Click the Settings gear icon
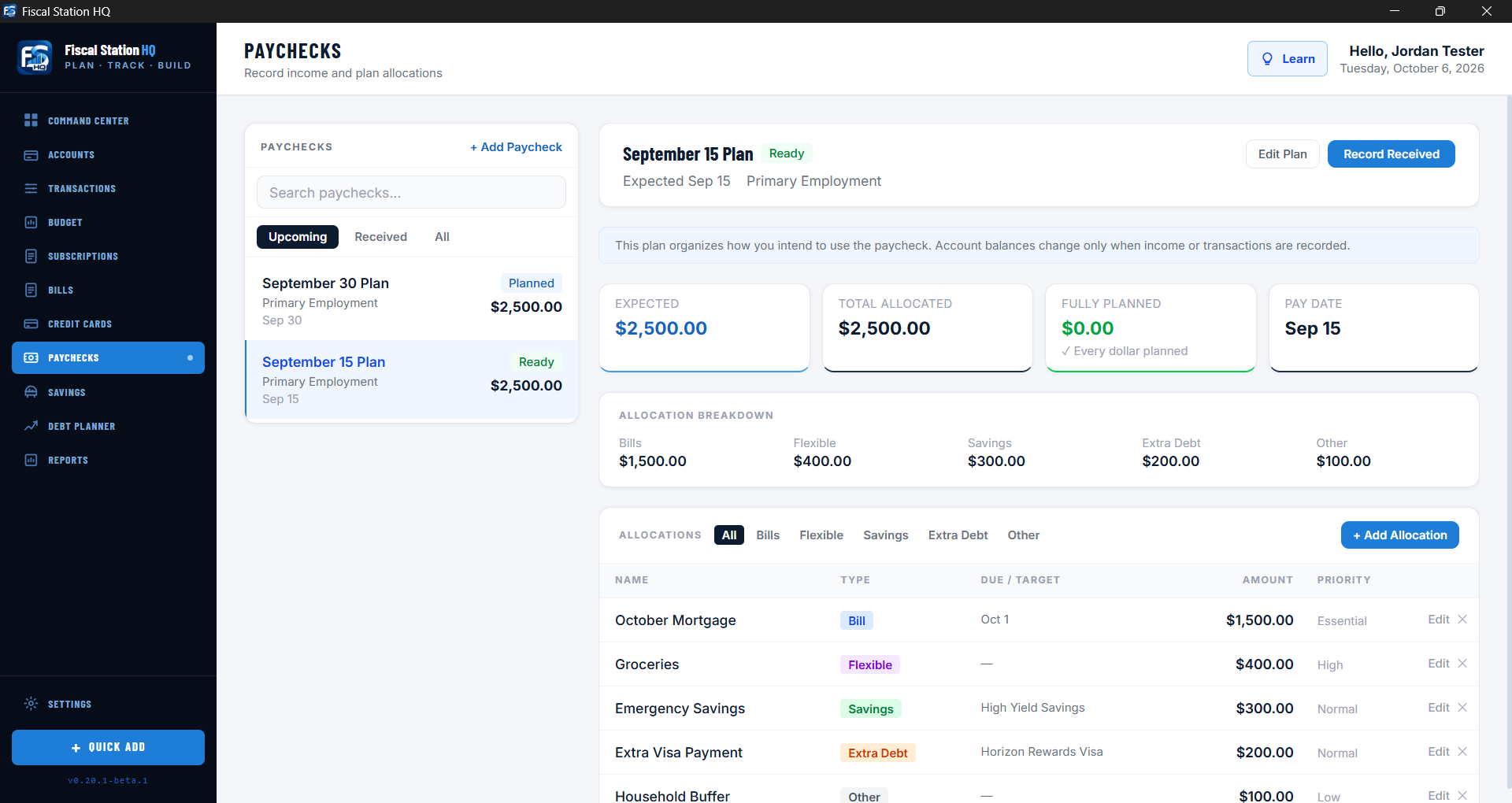Screen dimensions: 1512x803 (31, 704)
